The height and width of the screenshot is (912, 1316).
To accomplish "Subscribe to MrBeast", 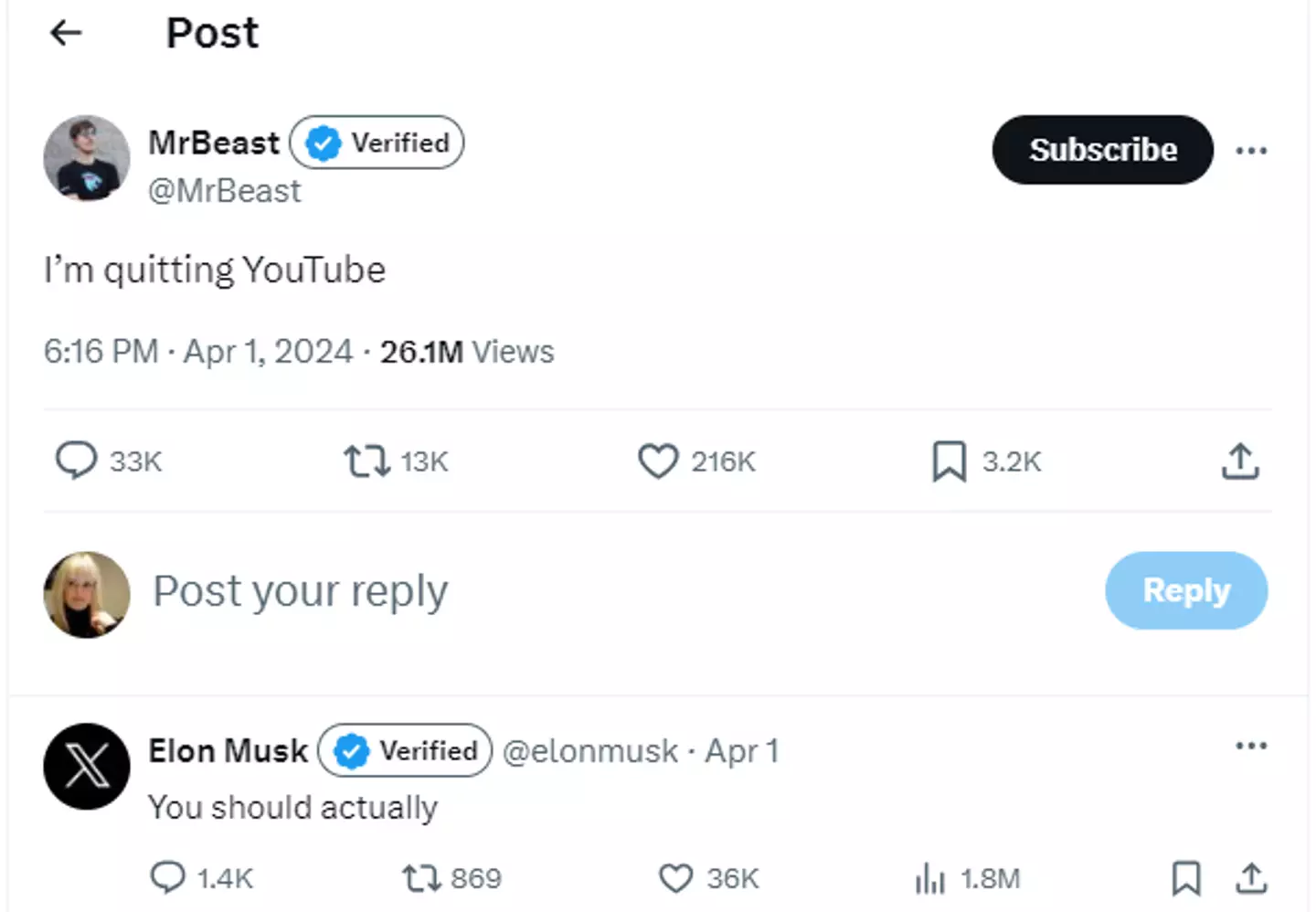I will click(1102, 150).
